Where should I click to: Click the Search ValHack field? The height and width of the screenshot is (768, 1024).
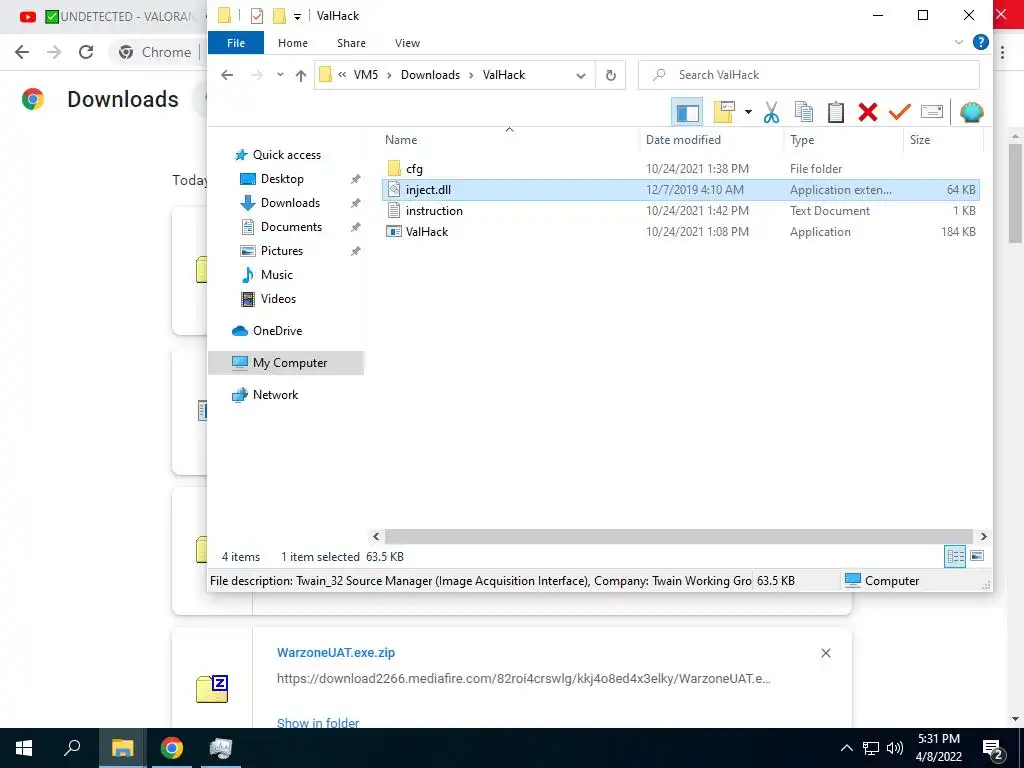coord(808,75)
